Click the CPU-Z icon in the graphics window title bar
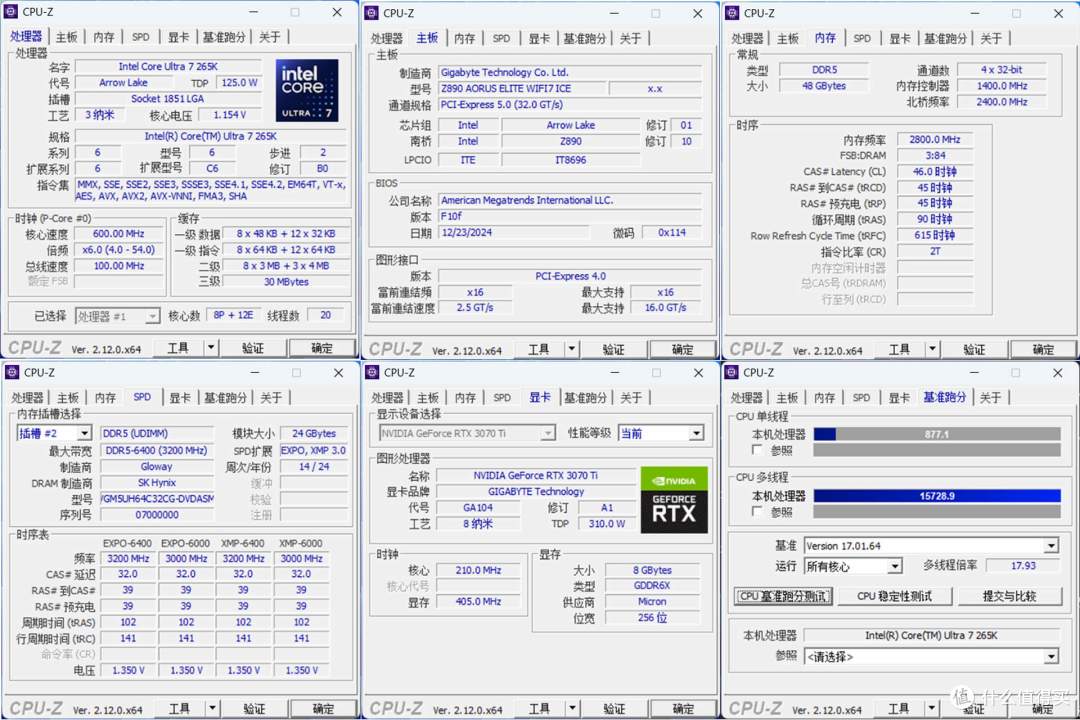Image resolution: width=1080 pixels, height=720 pixels. coord(373,372)
